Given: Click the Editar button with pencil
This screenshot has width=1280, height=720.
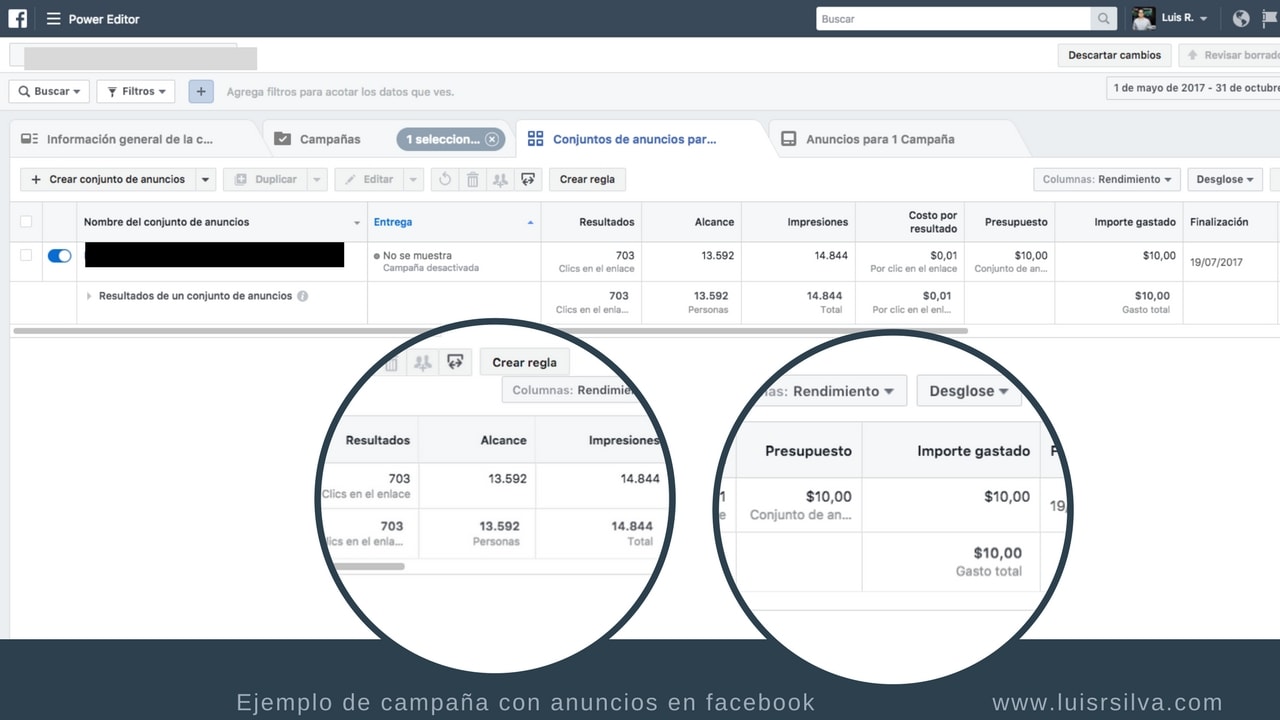Looking at the screenshot, I should [369, 179].
